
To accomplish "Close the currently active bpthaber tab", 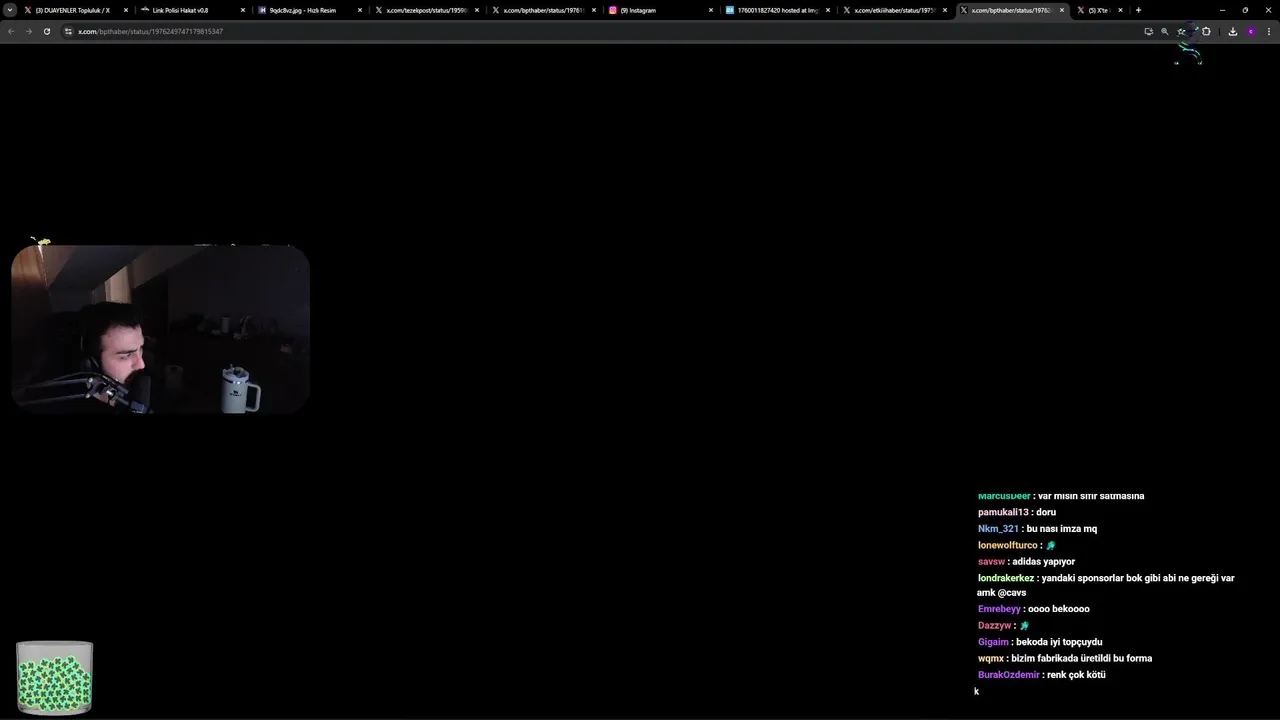I will tap(1062, 10).
